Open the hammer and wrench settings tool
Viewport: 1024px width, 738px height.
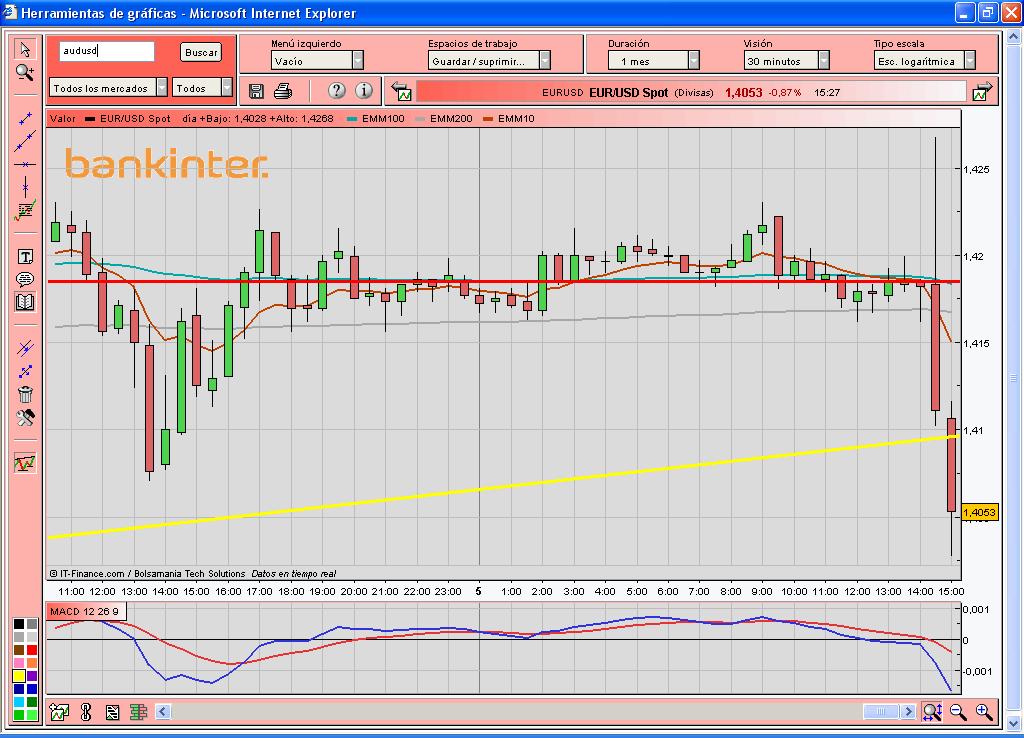[x=25, y=417]
